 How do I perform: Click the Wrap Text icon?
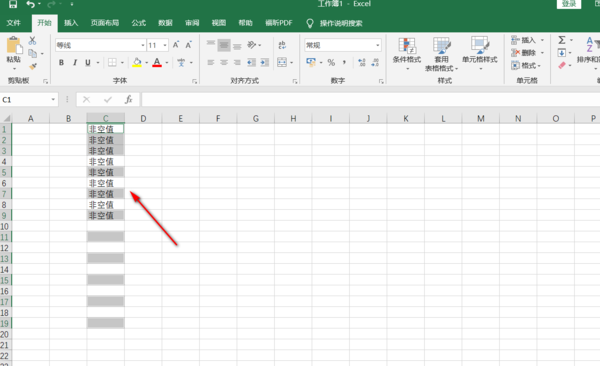pyautogui.click(x=282, y=45)
